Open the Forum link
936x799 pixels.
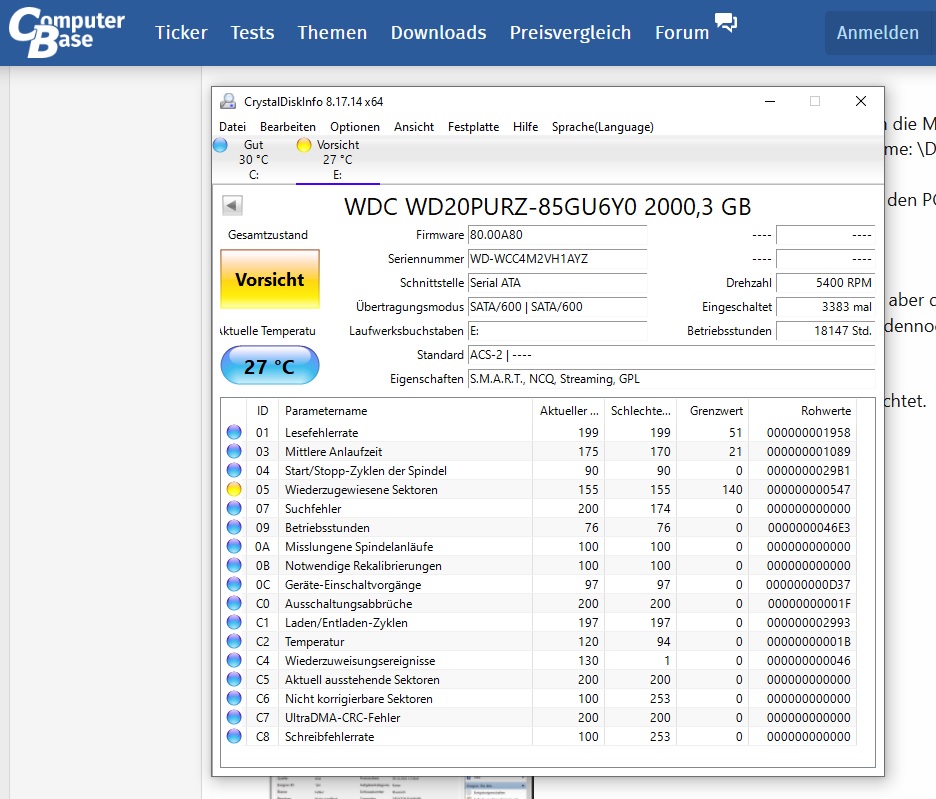point(682,32)
